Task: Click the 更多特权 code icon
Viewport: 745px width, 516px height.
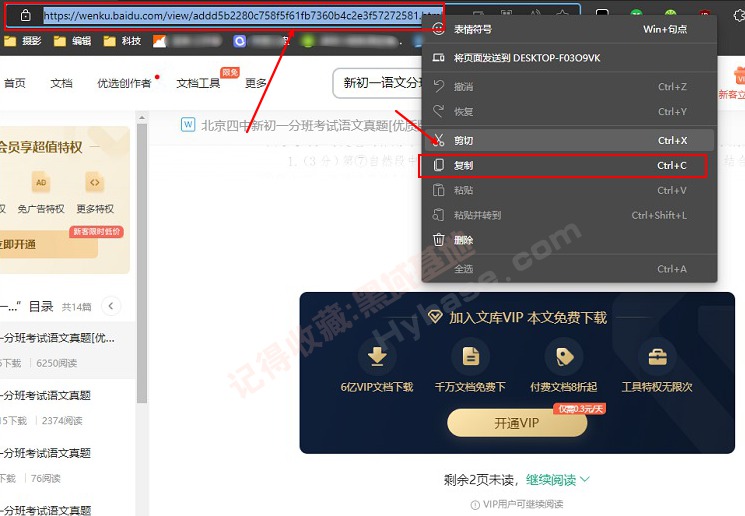Action: pos(95,182)
